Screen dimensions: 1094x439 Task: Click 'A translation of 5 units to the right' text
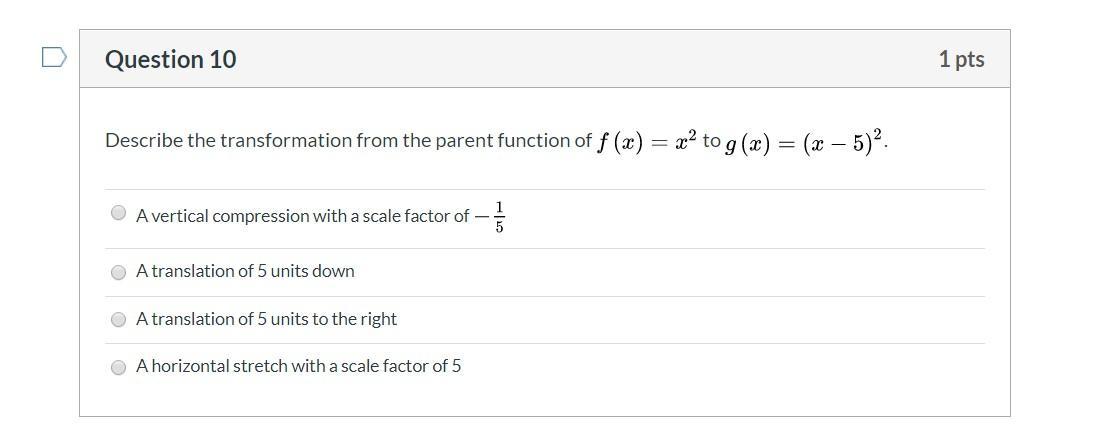266,319
